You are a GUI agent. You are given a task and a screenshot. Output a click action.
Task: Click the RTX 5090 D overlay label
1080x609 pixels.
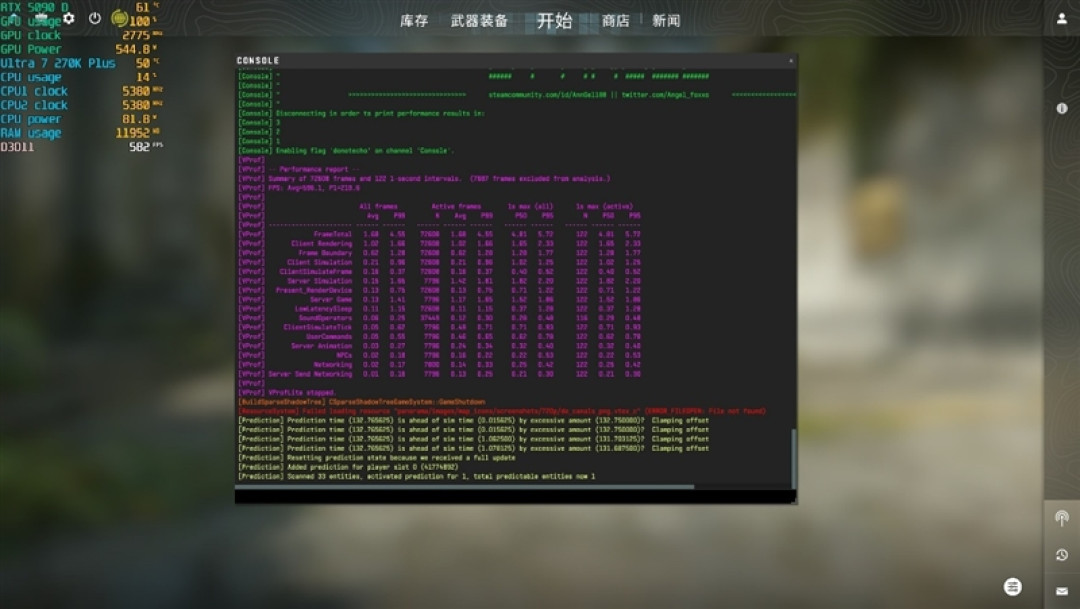pyautogui.click(x=34, y=8)
